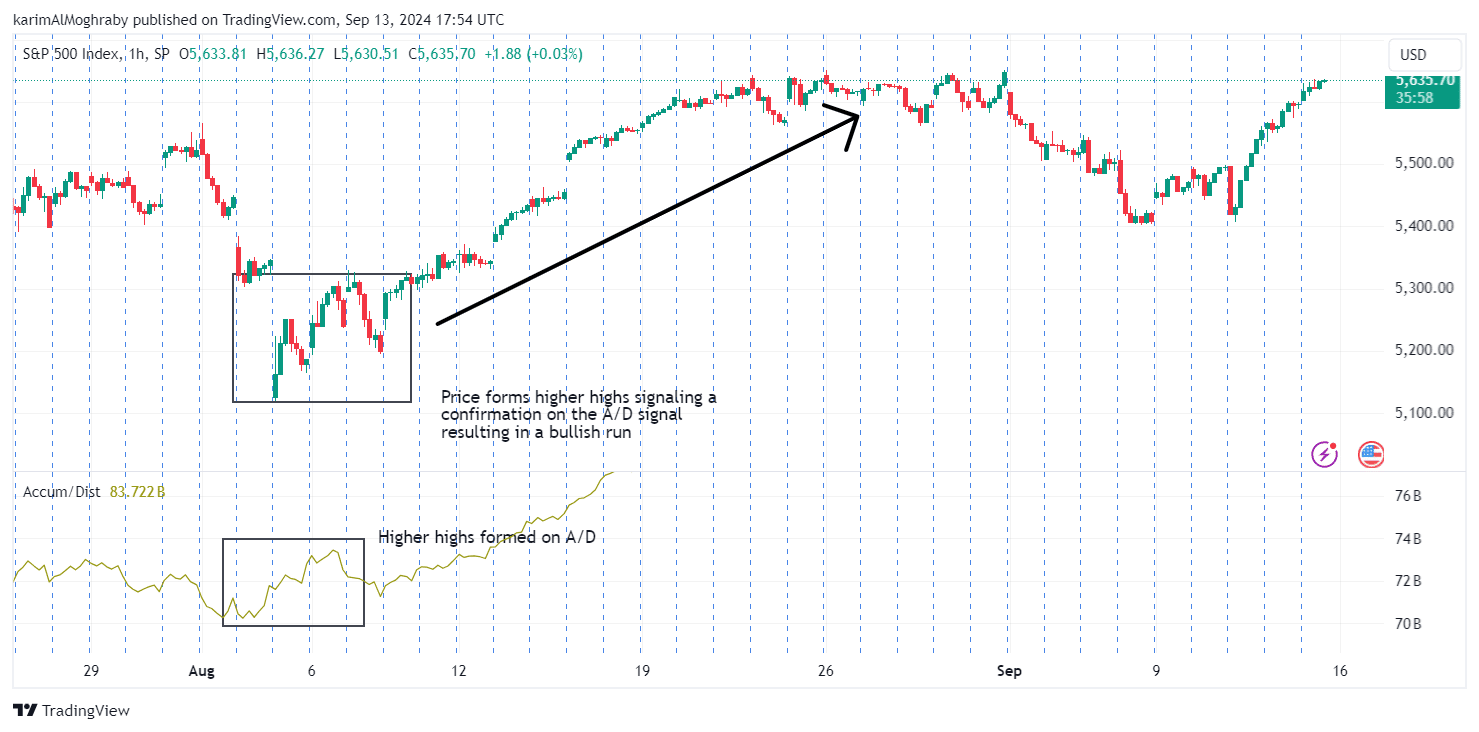Click the US flag events icon
The width and height of the screenshot is (1479, 732).
pos(1371,454)
